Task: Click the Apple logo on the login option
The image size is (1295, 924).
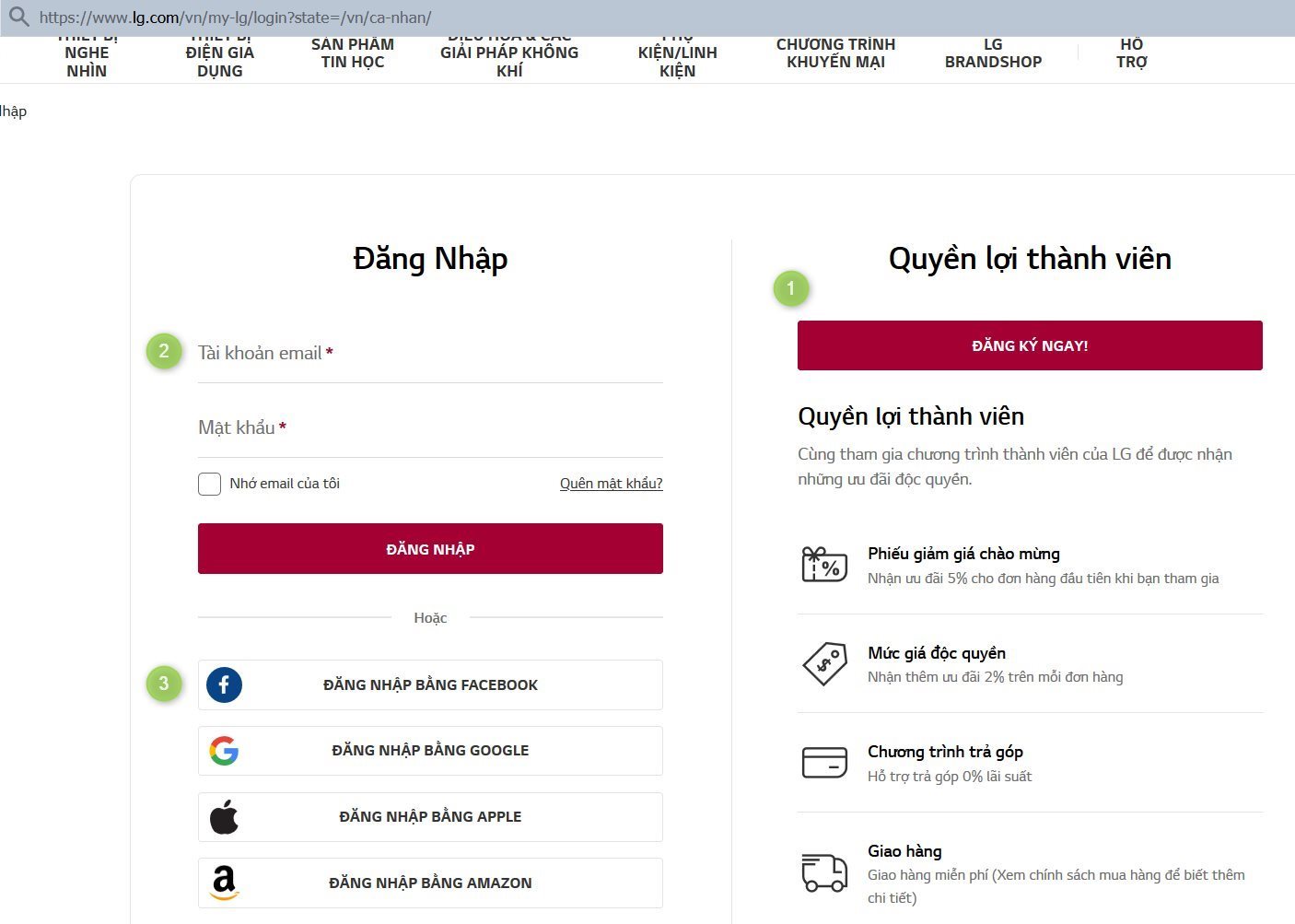Action: 224,816
